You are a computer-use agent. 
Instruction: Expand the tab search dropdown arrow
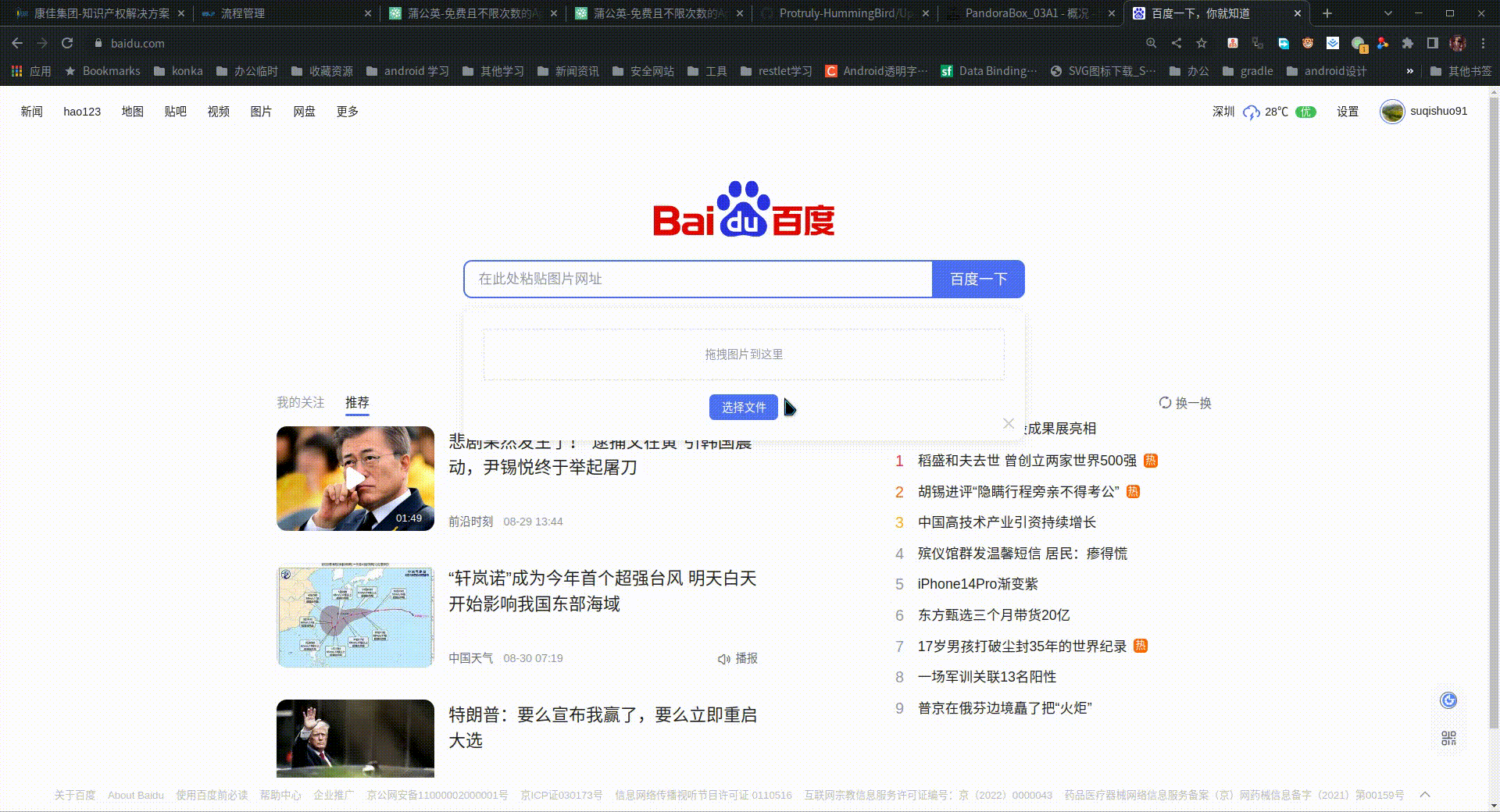click(1388, 13)
